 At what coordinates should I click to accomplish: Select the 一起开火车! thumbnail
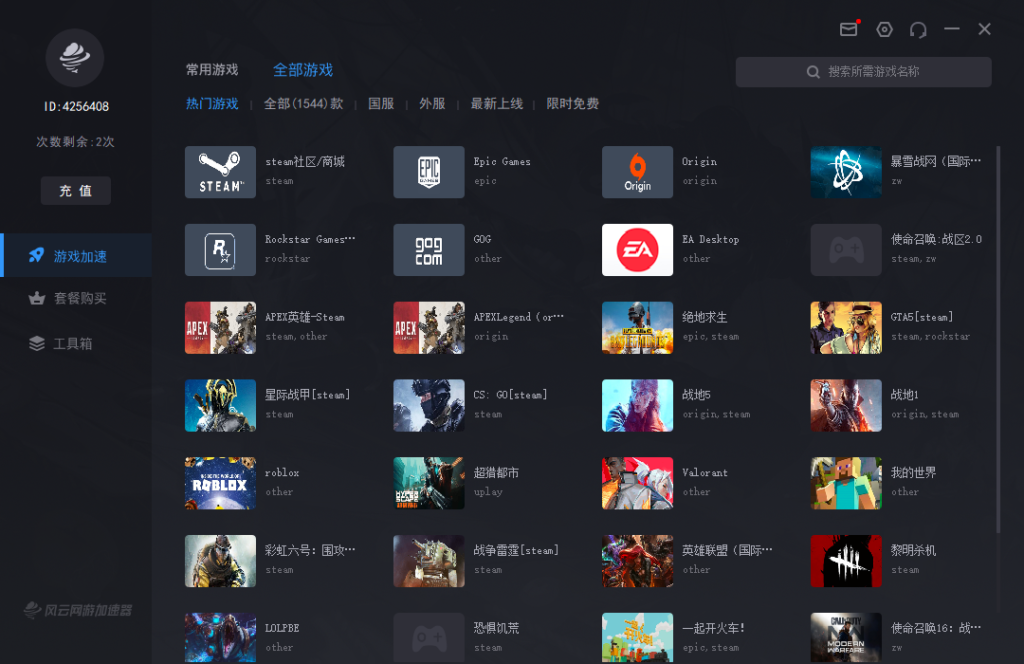[x=637, y=637]
